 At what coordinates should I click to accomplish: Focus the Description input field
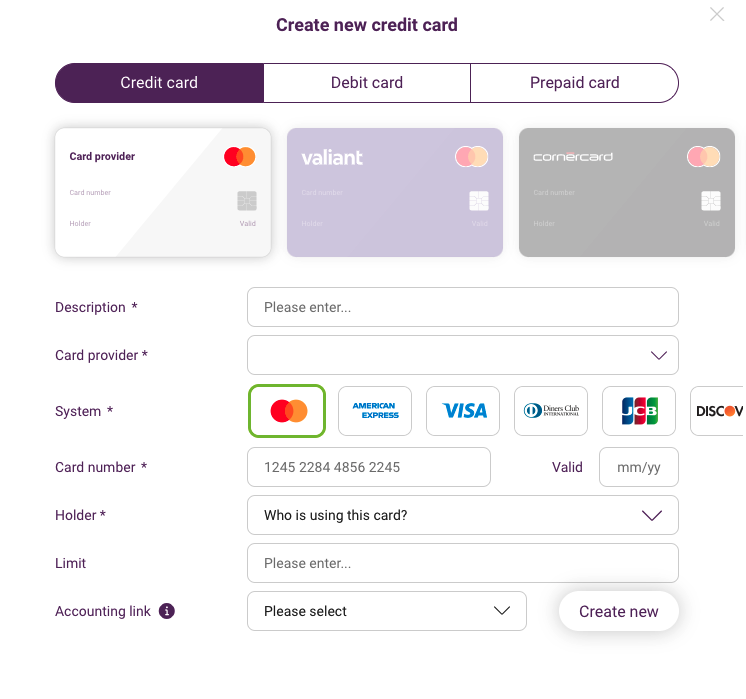click(x=463, y=307)
